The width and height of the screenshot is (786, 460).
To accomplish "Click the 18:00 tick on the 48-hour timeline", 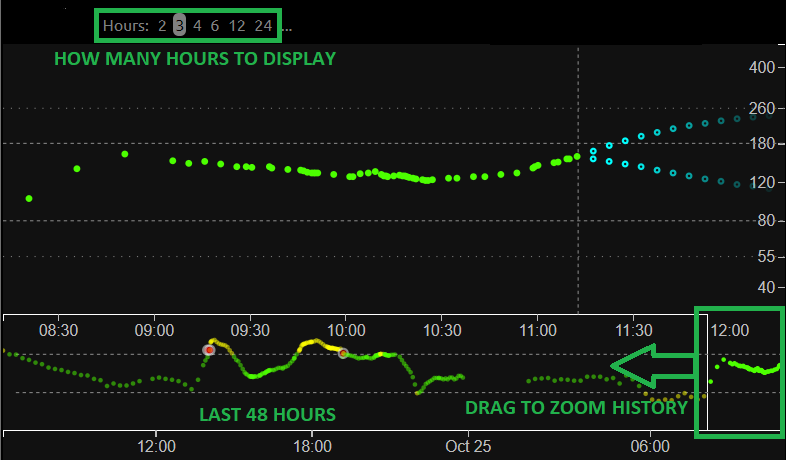I will [312, 445].
